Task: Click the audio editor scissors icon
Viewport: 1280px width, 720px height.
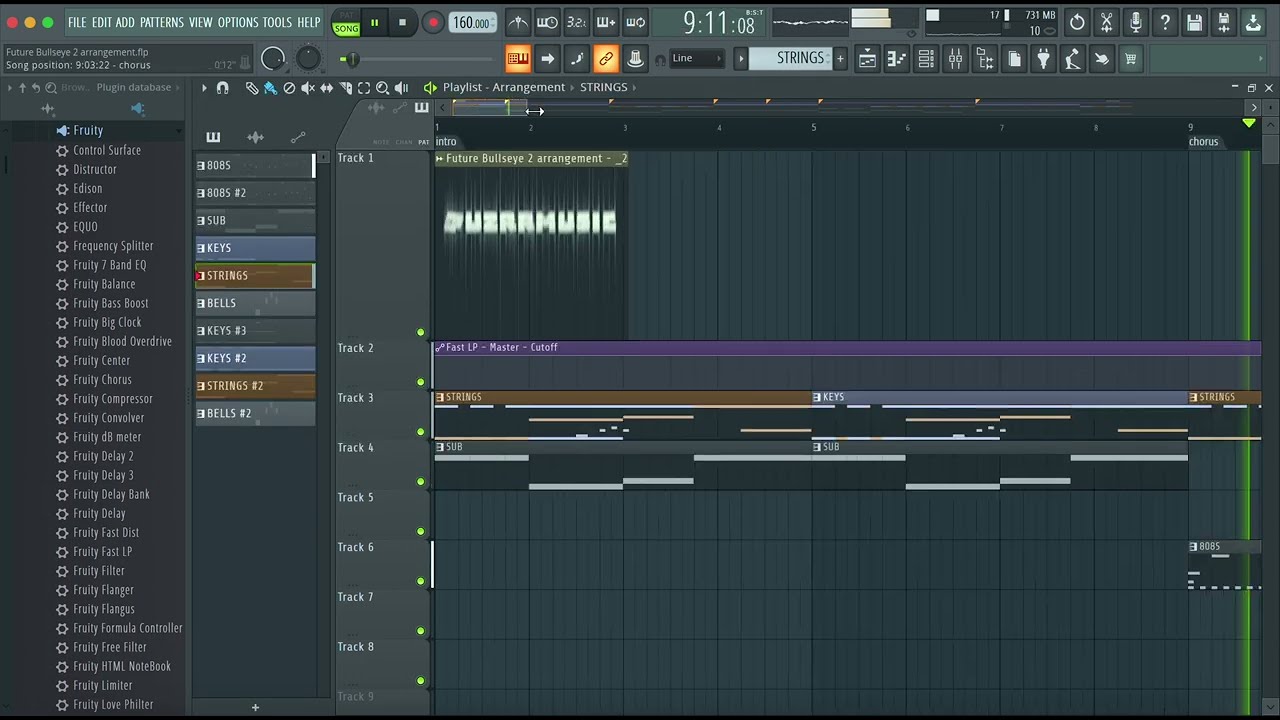Action: 1106,22
